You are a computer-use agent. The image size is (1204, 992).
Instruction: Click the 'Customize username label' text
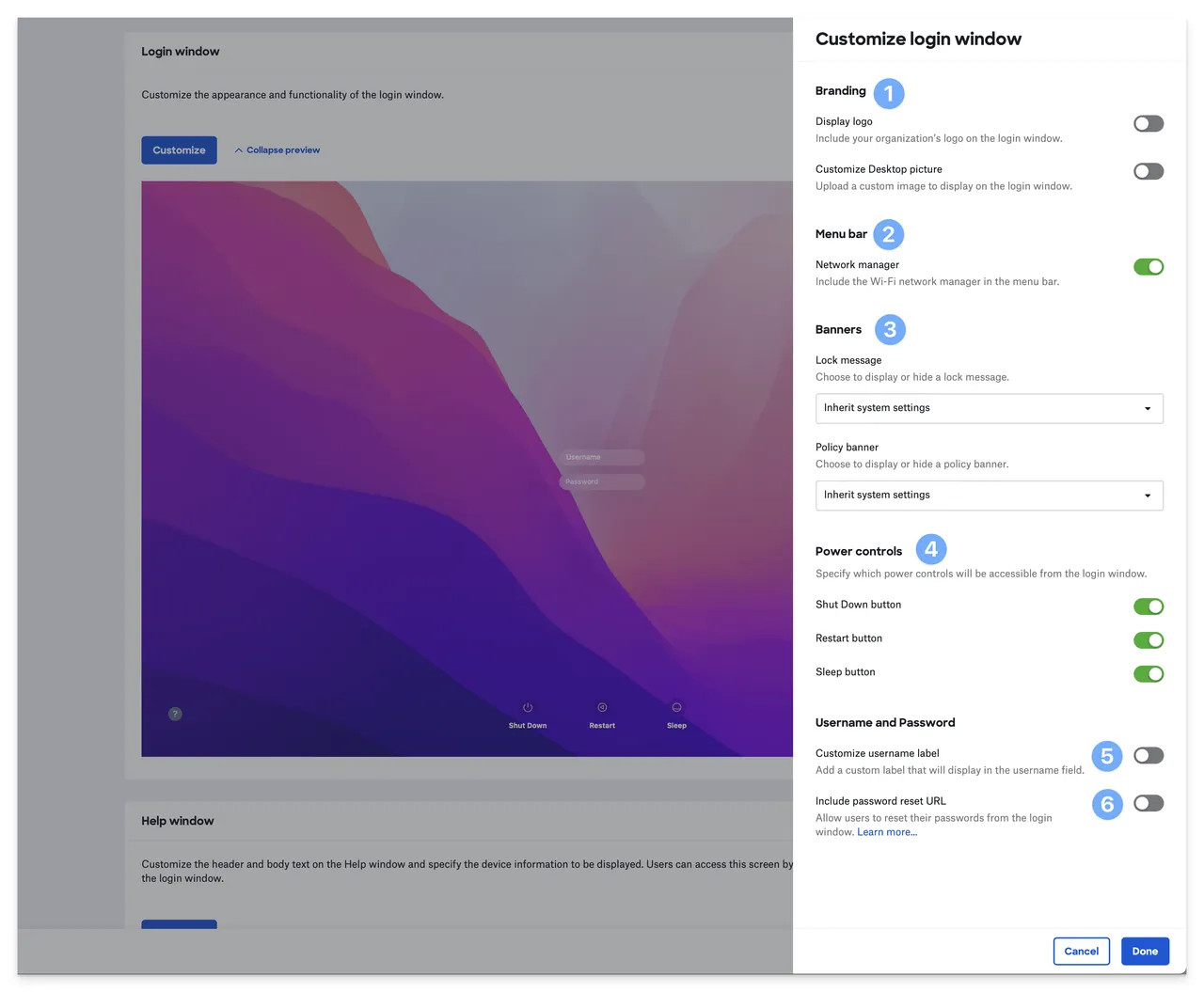point(877,753)
